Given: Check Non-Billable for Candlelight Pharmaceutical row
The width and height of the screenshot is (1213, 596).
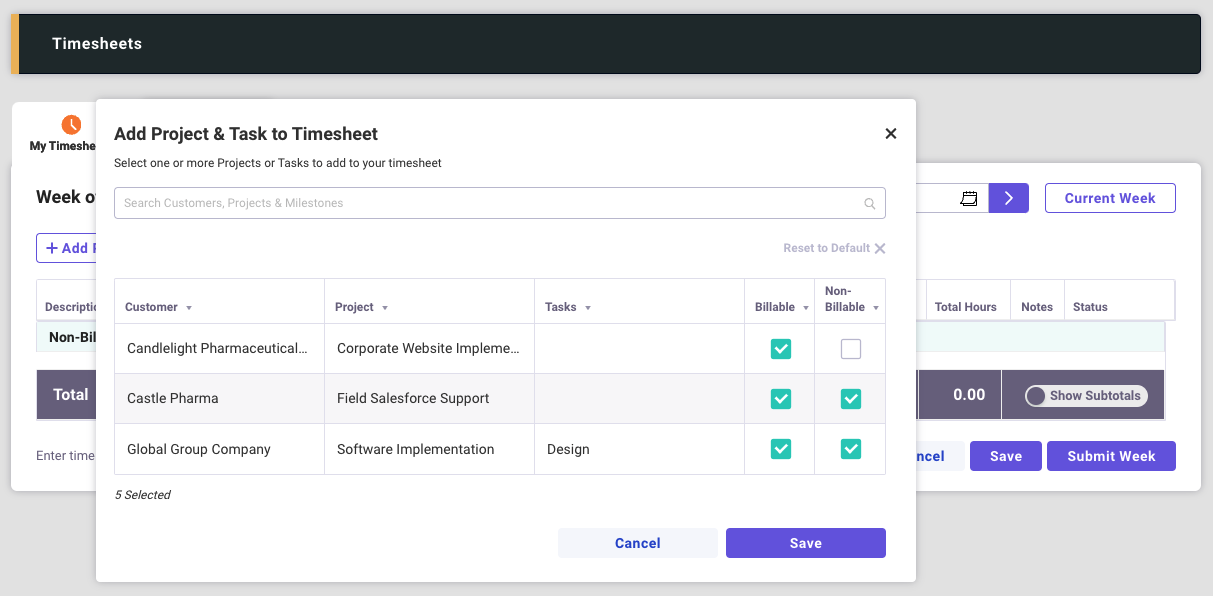Looking at the screenshot, I should (x=850, y=349).
